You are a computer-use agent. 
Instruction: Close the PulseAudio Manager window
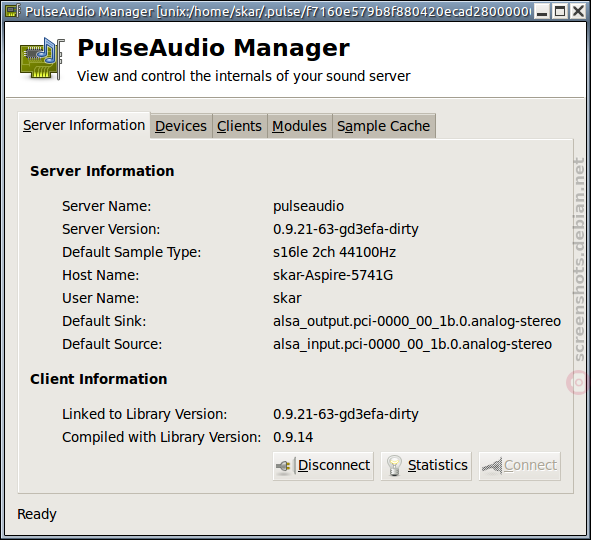pos(578,11)
